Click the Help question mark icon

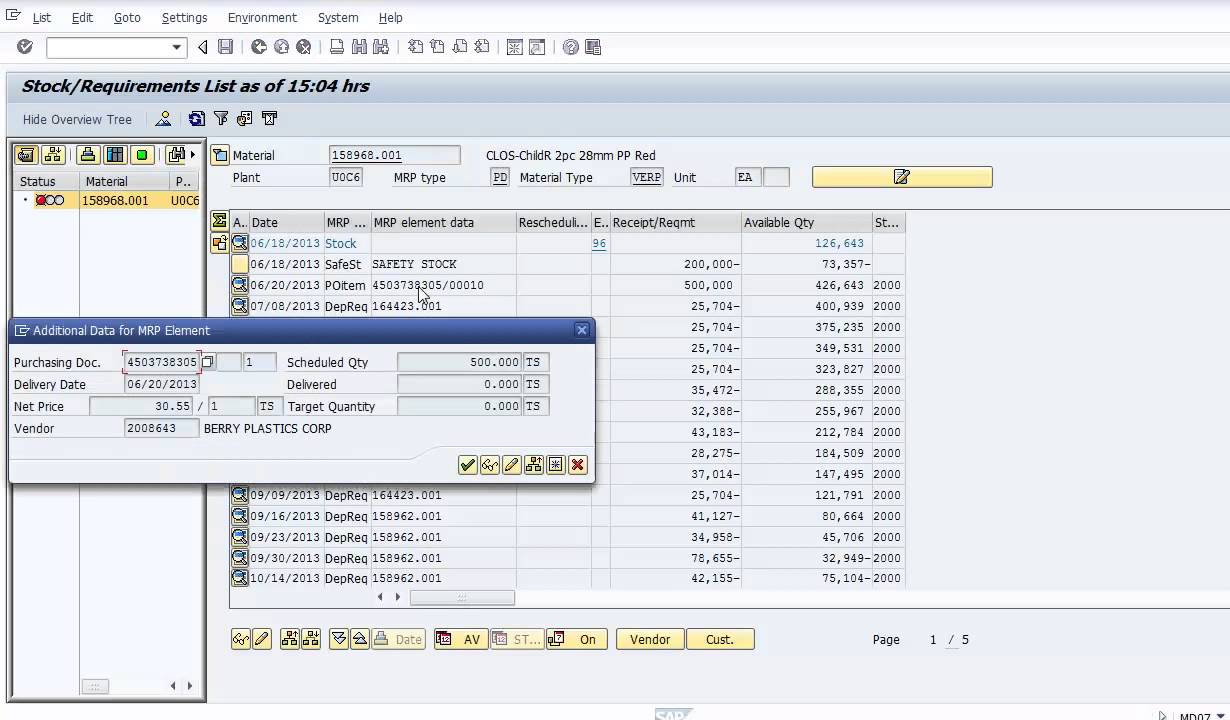click(571, 47)
